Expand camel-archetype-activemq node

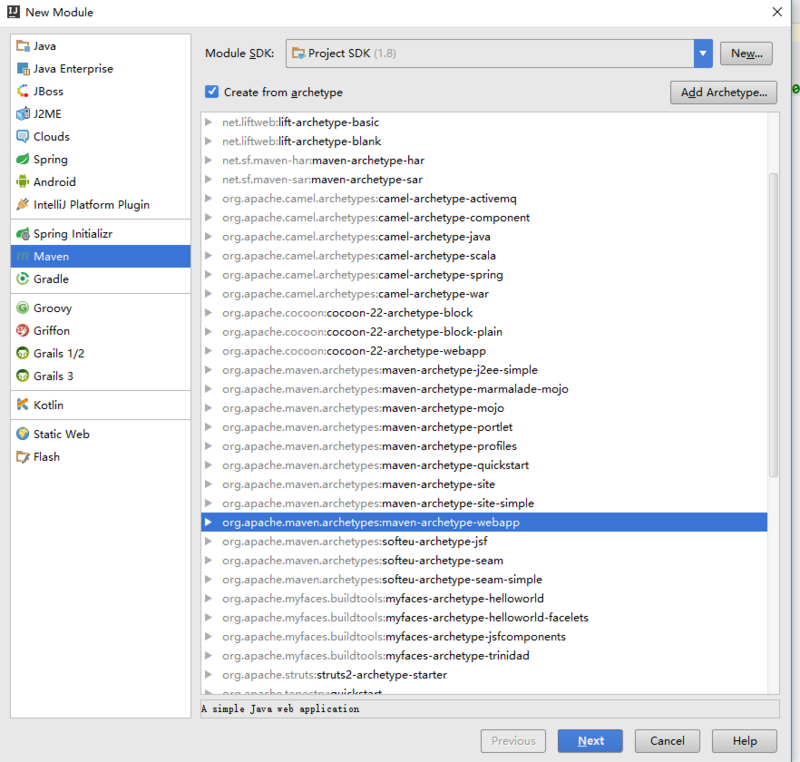[208, 198]
